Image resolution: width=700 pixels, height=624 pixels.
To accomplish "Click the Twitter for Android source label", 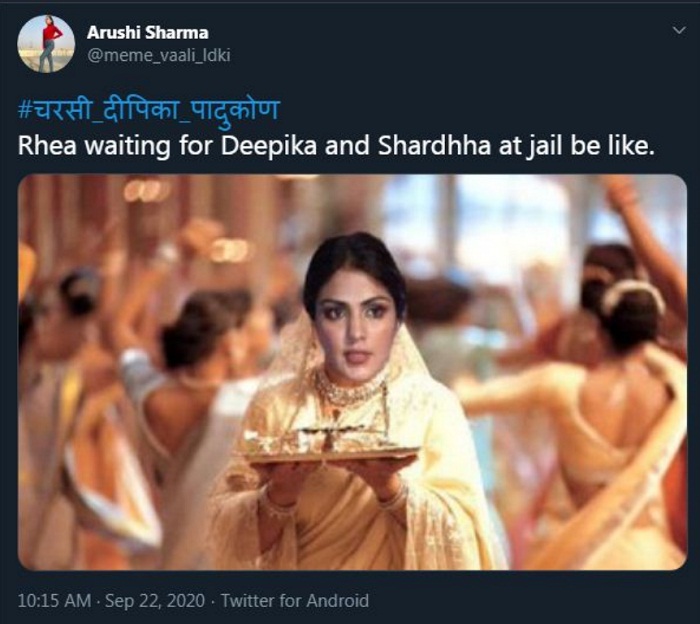I will tap(294, 601).
